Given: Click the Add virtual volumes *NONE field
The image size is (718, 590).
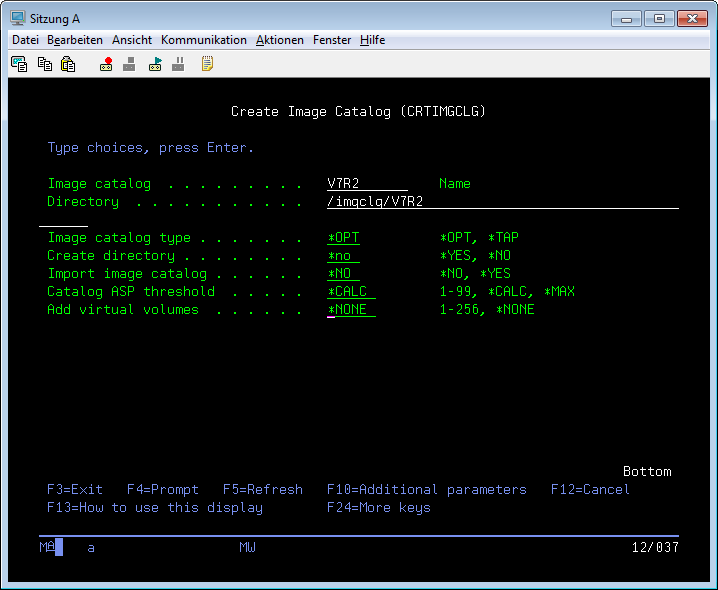Looking at the screenshot, I should tap(351, 310).
